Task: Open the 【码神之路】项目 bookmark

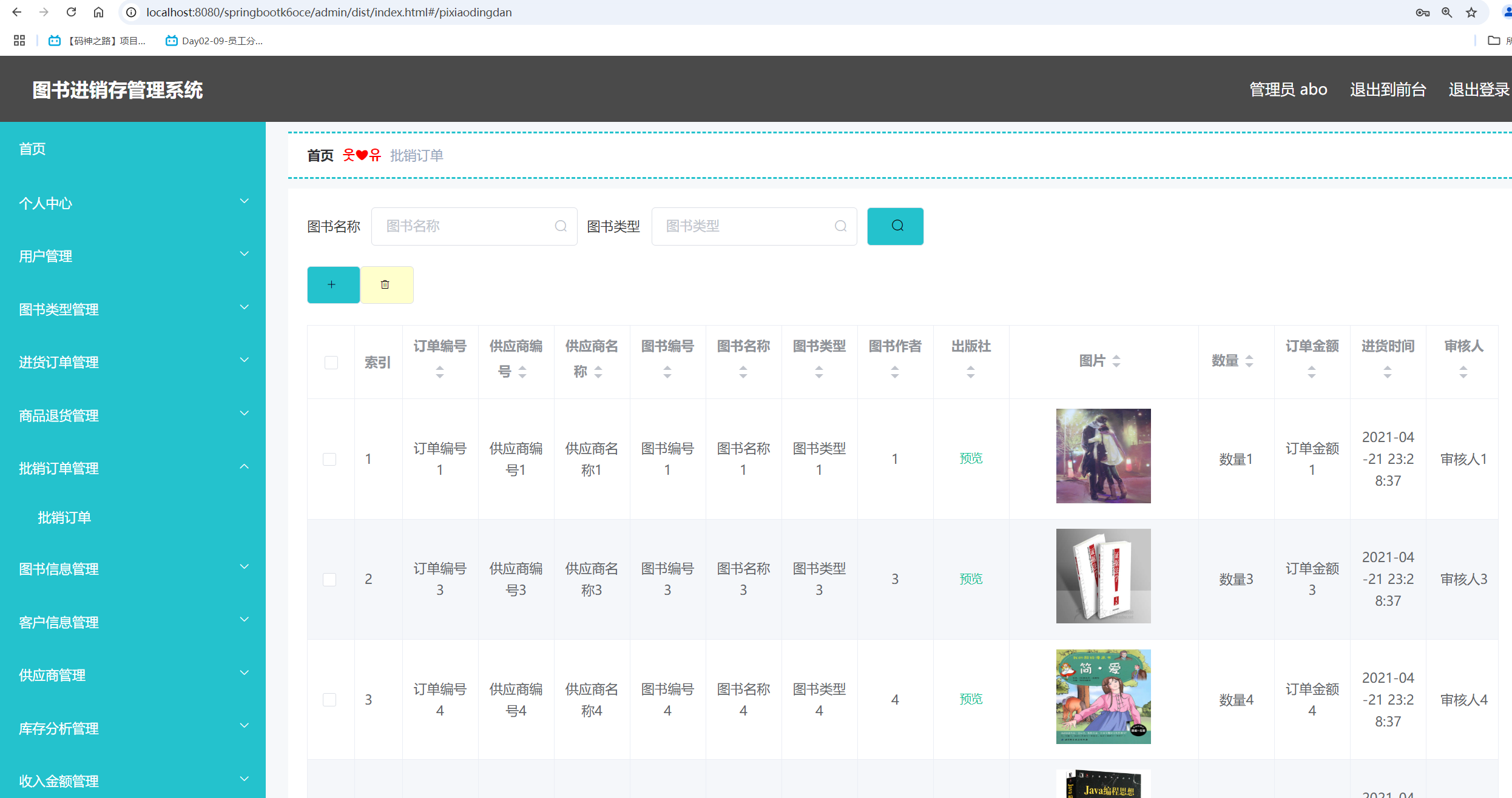Action: coord(98,41)
